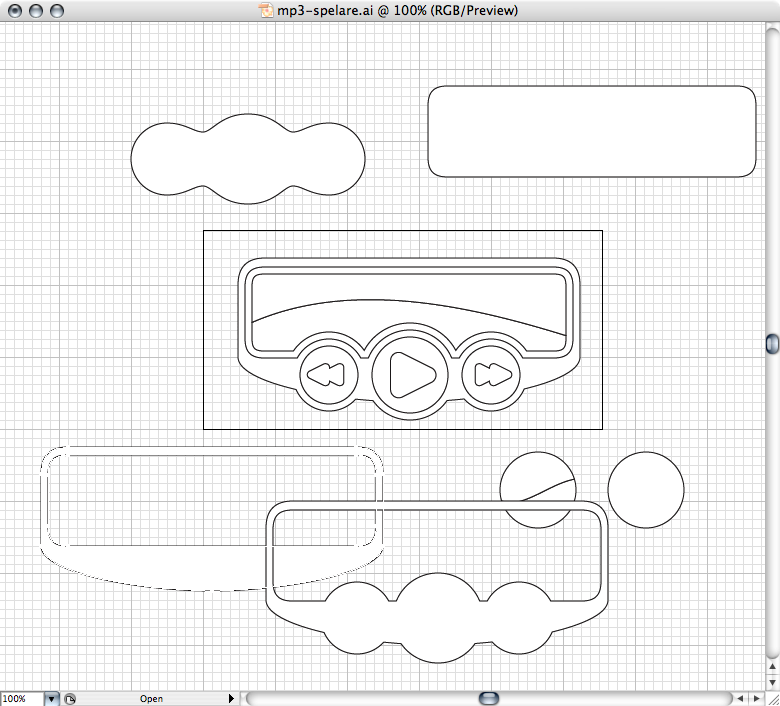Select the rewind double-arrow shape
The image size is (780, 706).
[x=327, y=375]
